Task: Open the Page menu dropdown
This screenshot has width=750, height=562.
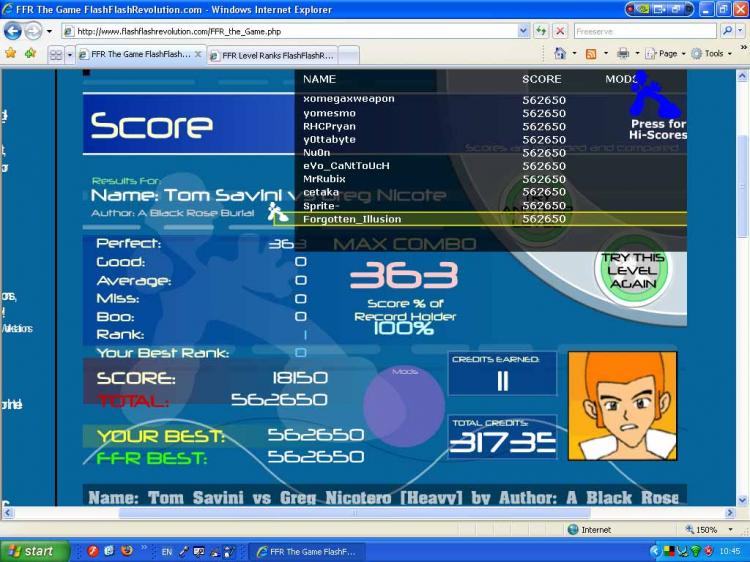Action: [x=665, y=54]
